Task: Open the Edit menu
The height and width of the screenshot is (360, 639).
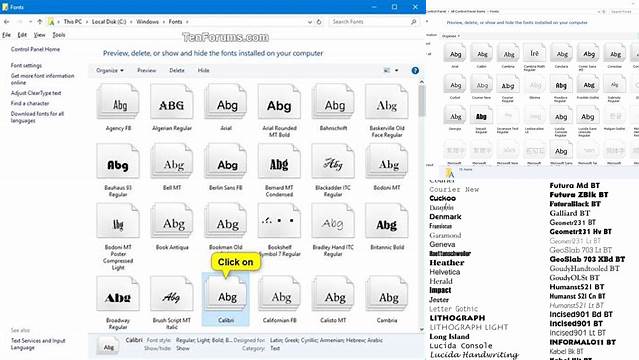Action: (22, 35)
